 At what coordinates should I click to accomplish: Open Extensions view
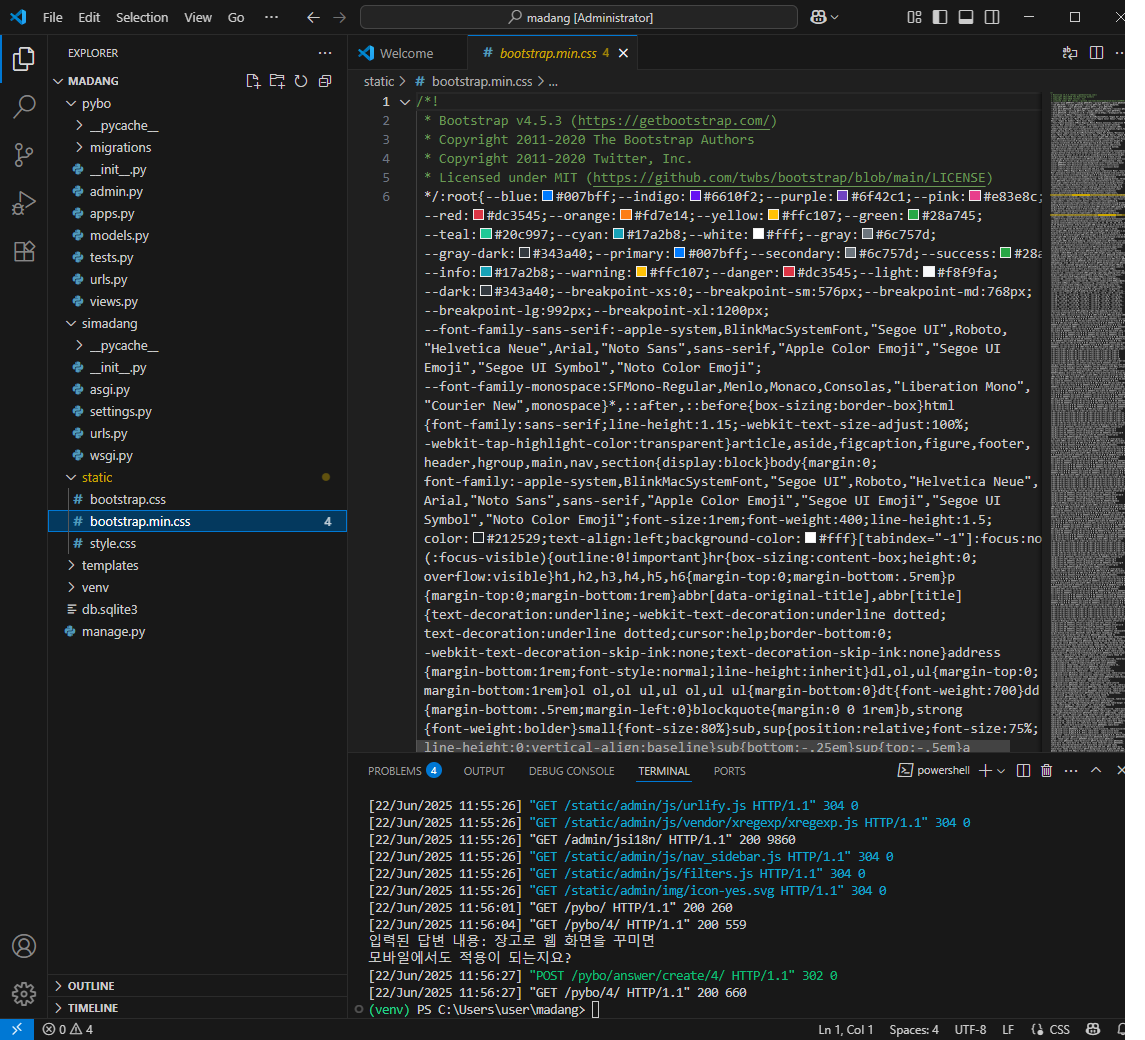[x=23, y=251]
